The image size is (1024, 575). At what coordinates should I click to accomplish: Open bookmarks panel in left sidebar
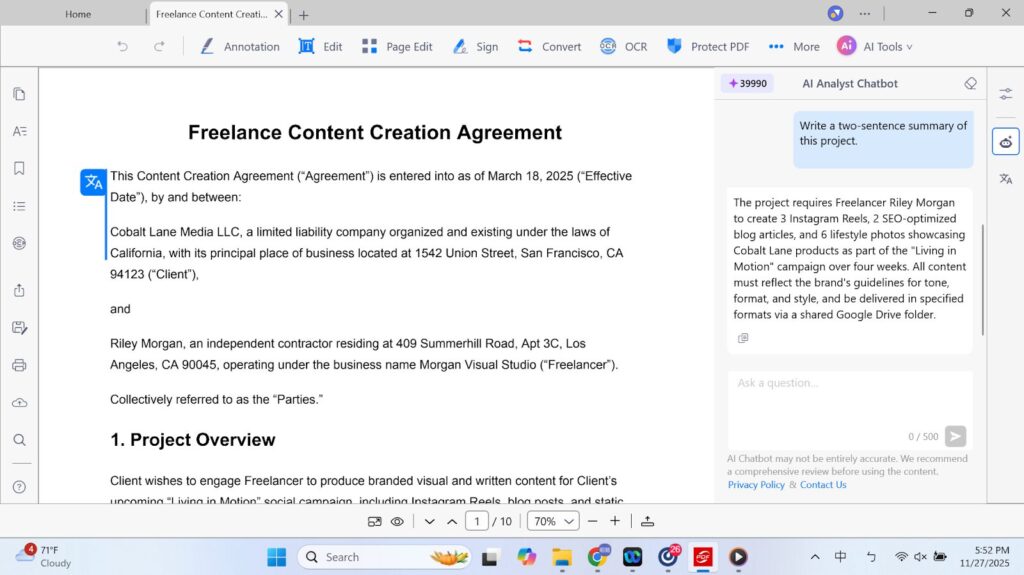(19, 168)
